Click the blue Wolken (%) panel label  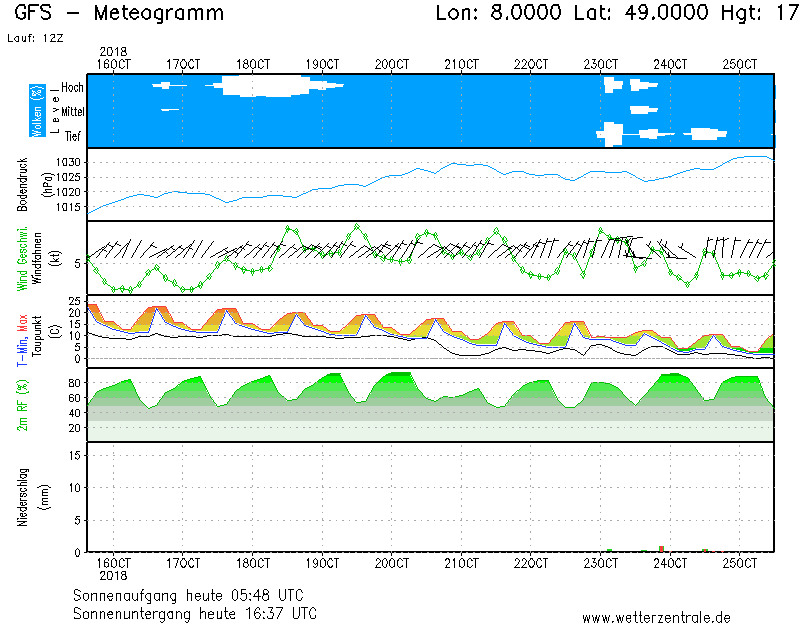click(x=37, y=112)
